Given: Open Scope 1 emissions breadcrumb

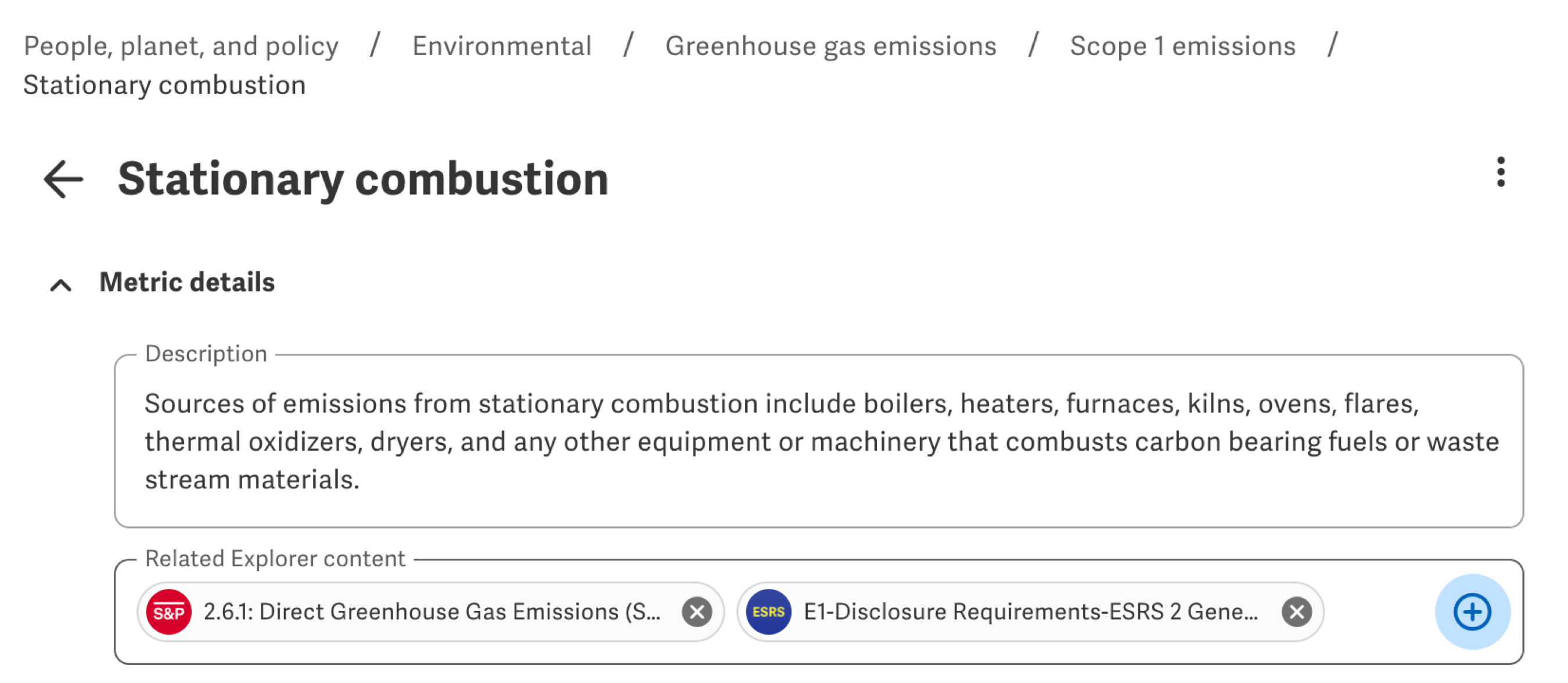Looking at the screenshot, I should 1182,46.
